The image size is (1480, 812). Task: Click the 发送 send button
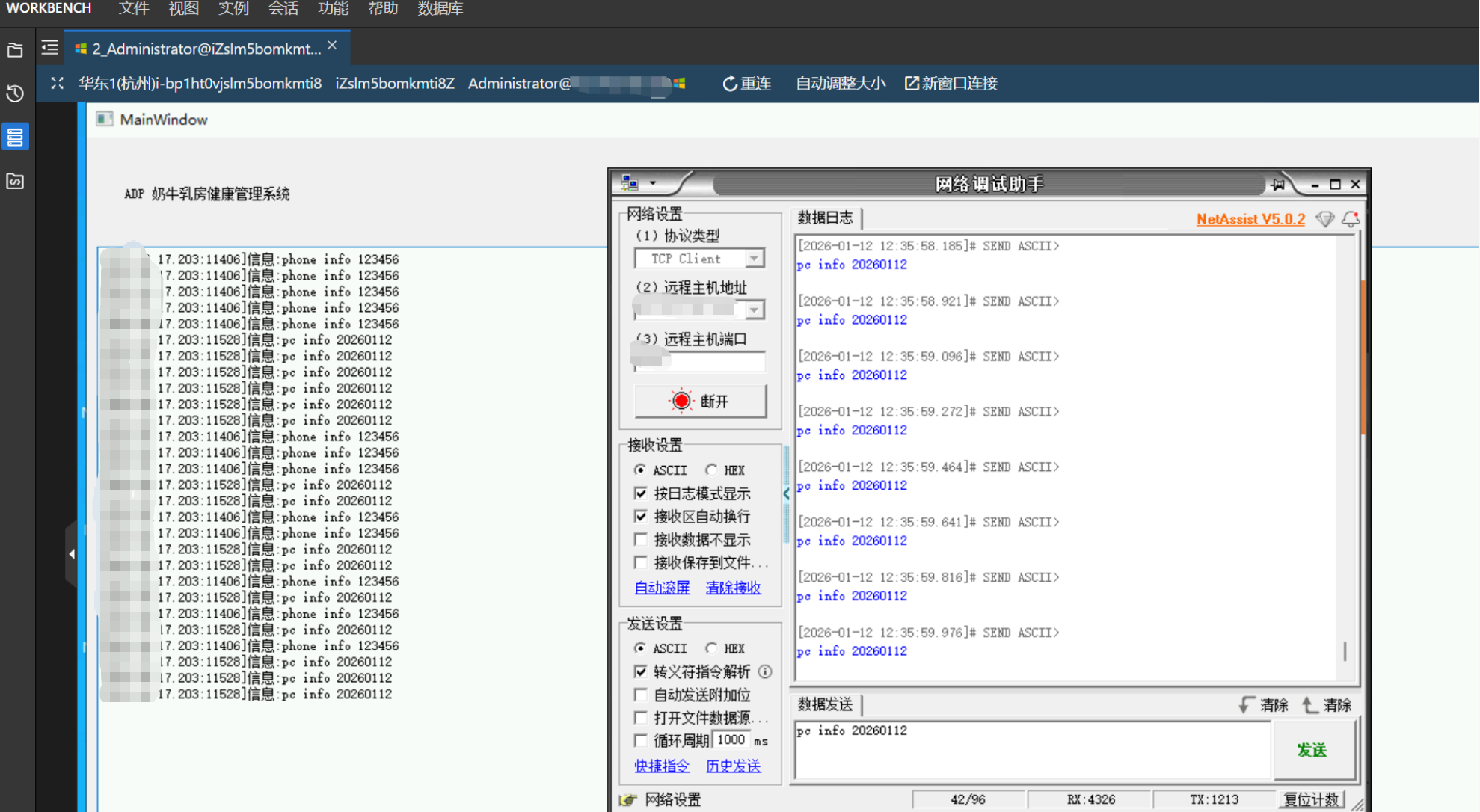pos(1312,750)
